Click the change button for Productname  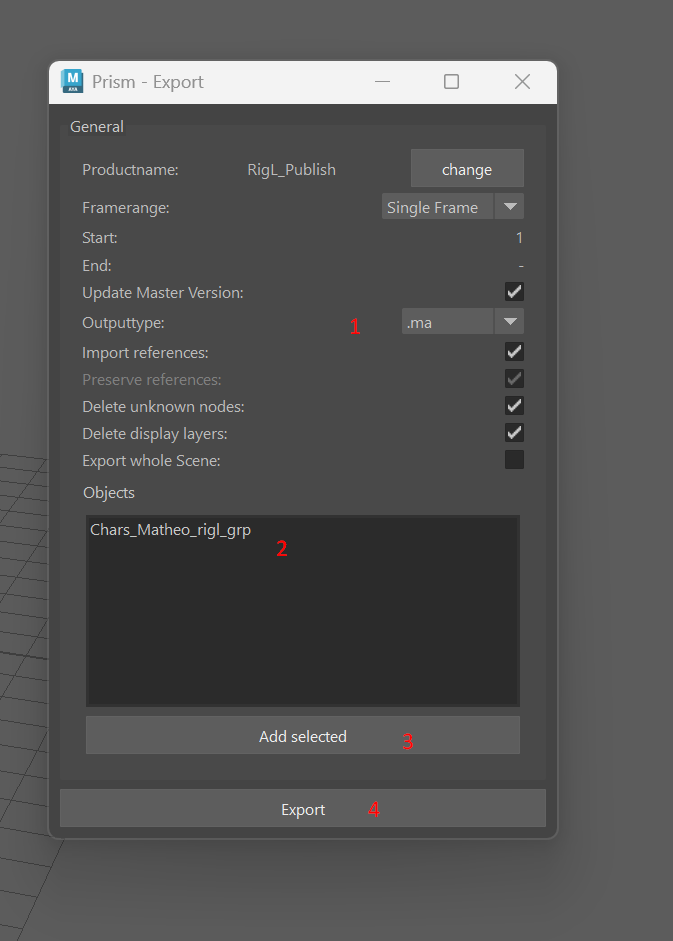(467, 169)
